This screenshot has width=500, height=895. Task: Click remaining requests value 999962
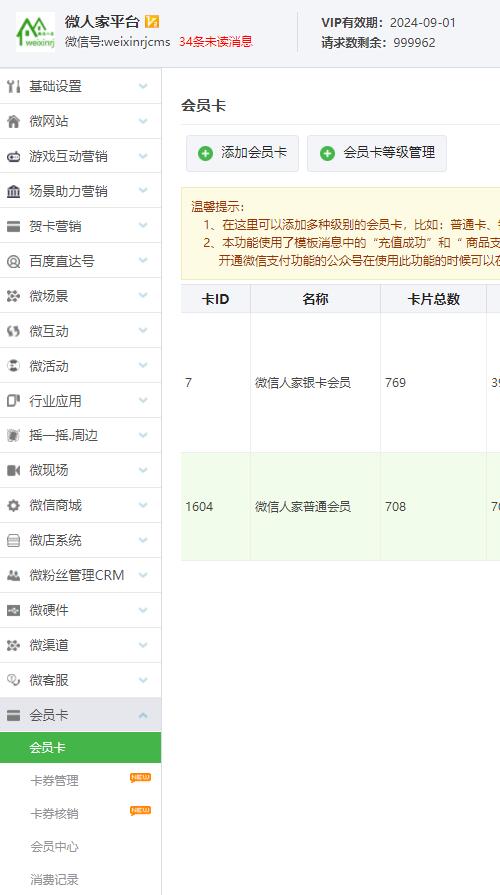414,43
